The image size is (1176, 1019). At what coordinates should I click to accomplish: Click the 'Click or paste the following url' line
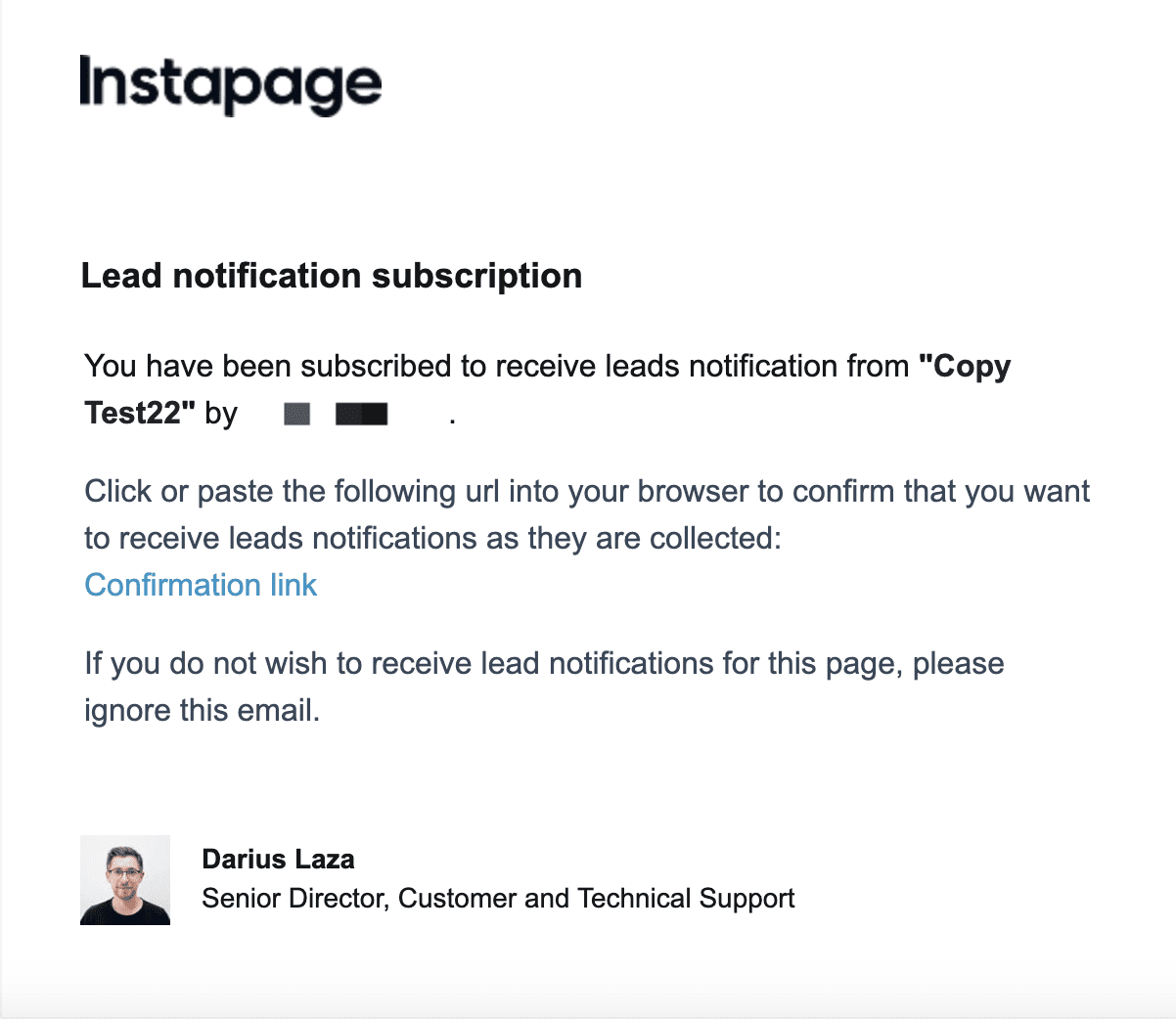click(587, 491)
